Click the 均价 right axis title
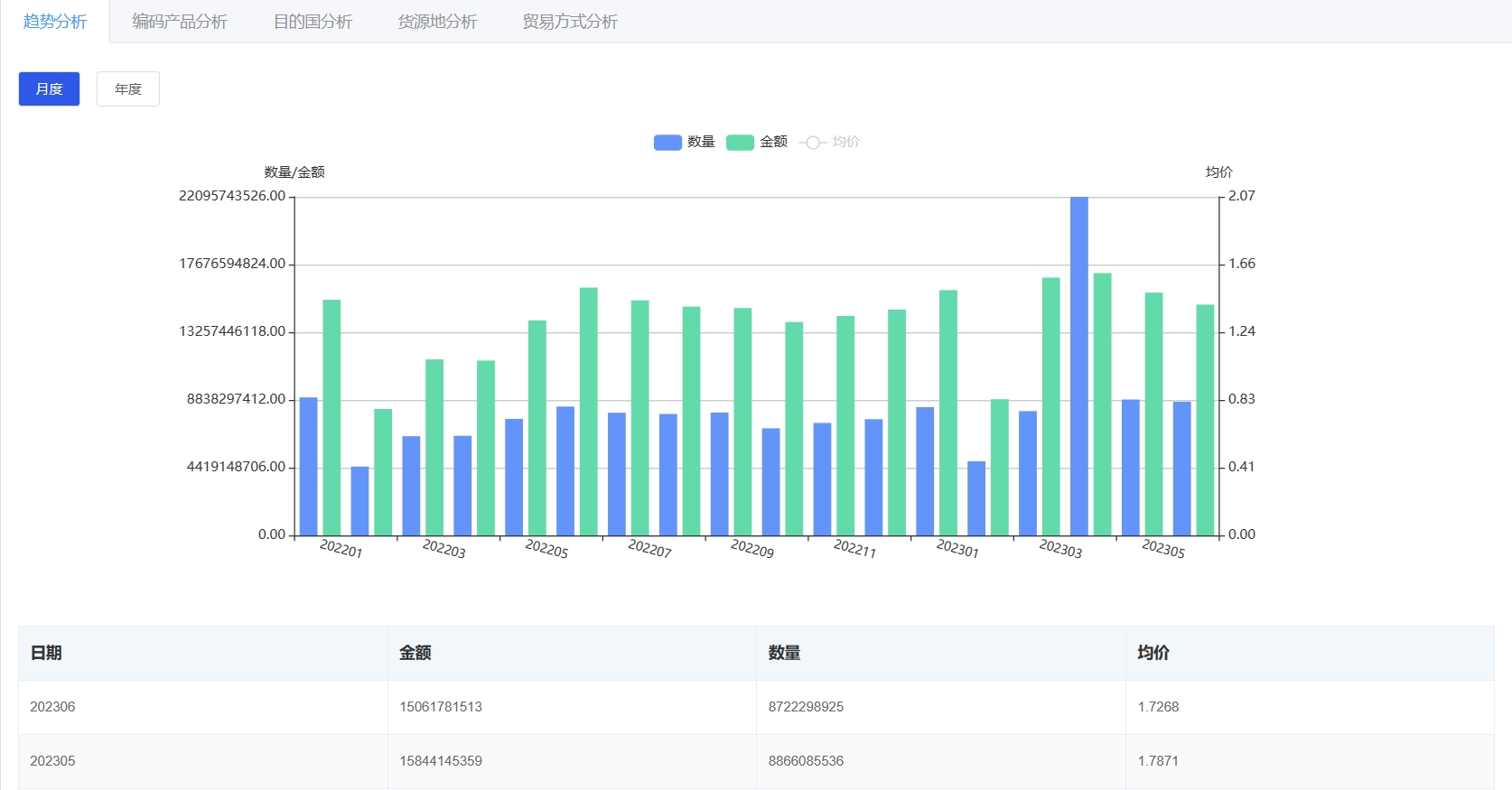 tap(1219, 172)
